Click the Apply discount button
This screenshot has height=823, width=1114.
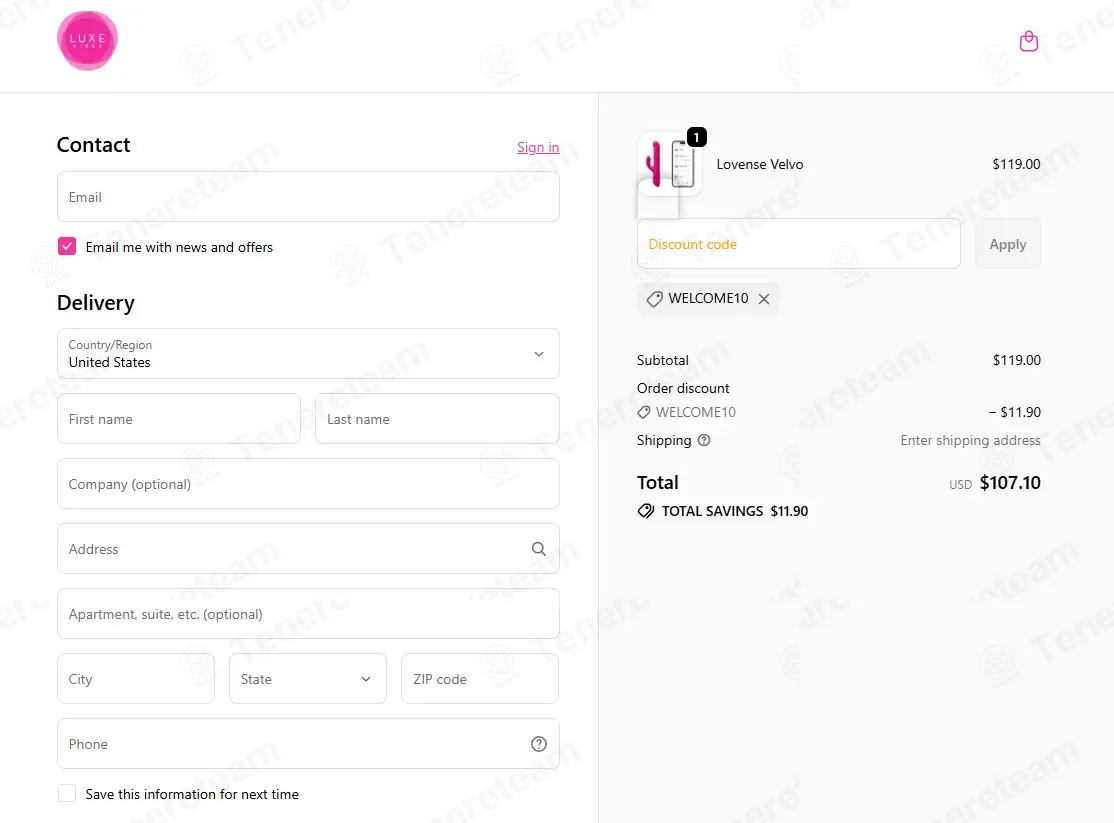click(1007, 244)
